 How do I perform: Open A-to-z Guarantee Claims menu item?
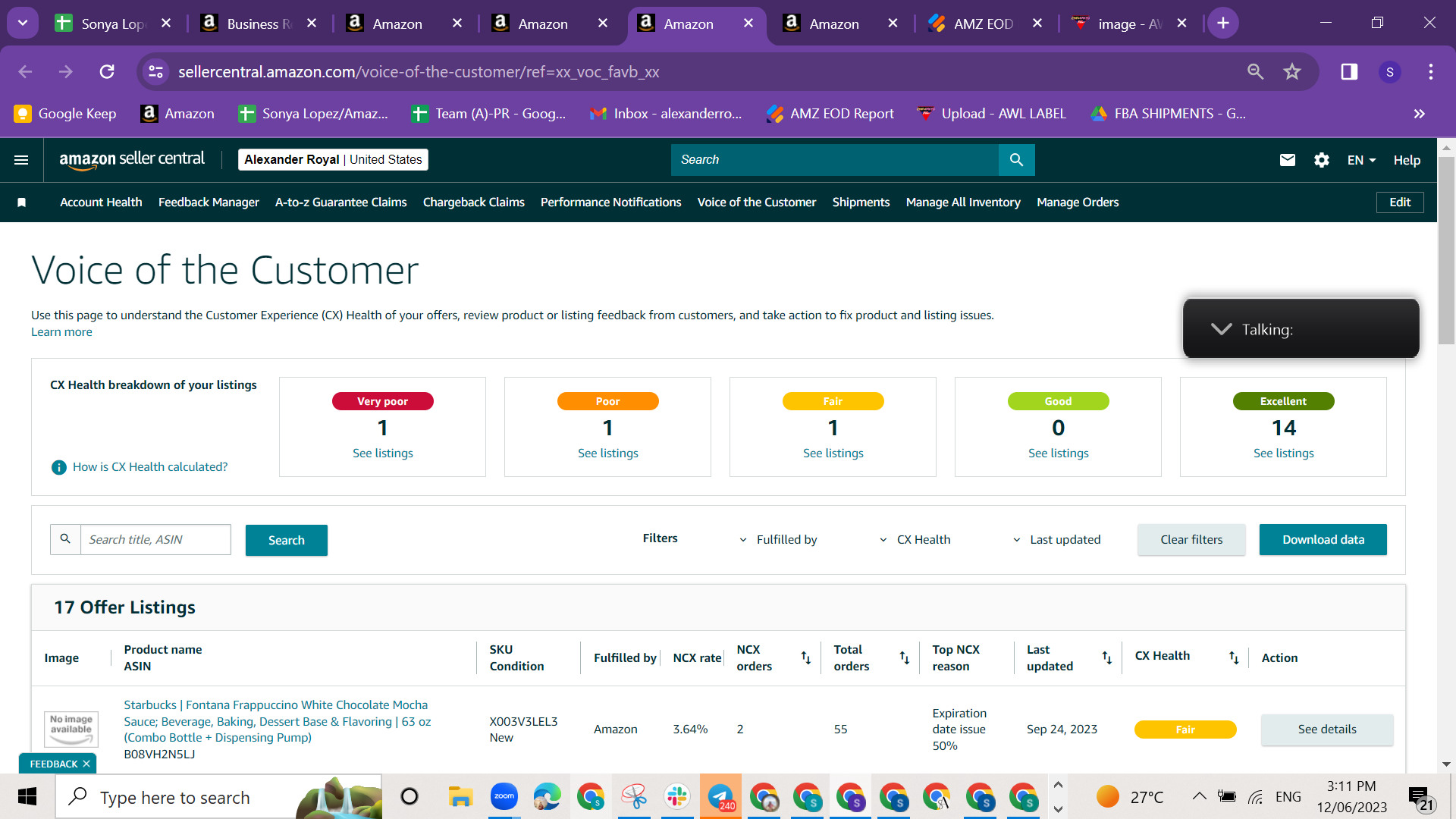coord(341,202)
